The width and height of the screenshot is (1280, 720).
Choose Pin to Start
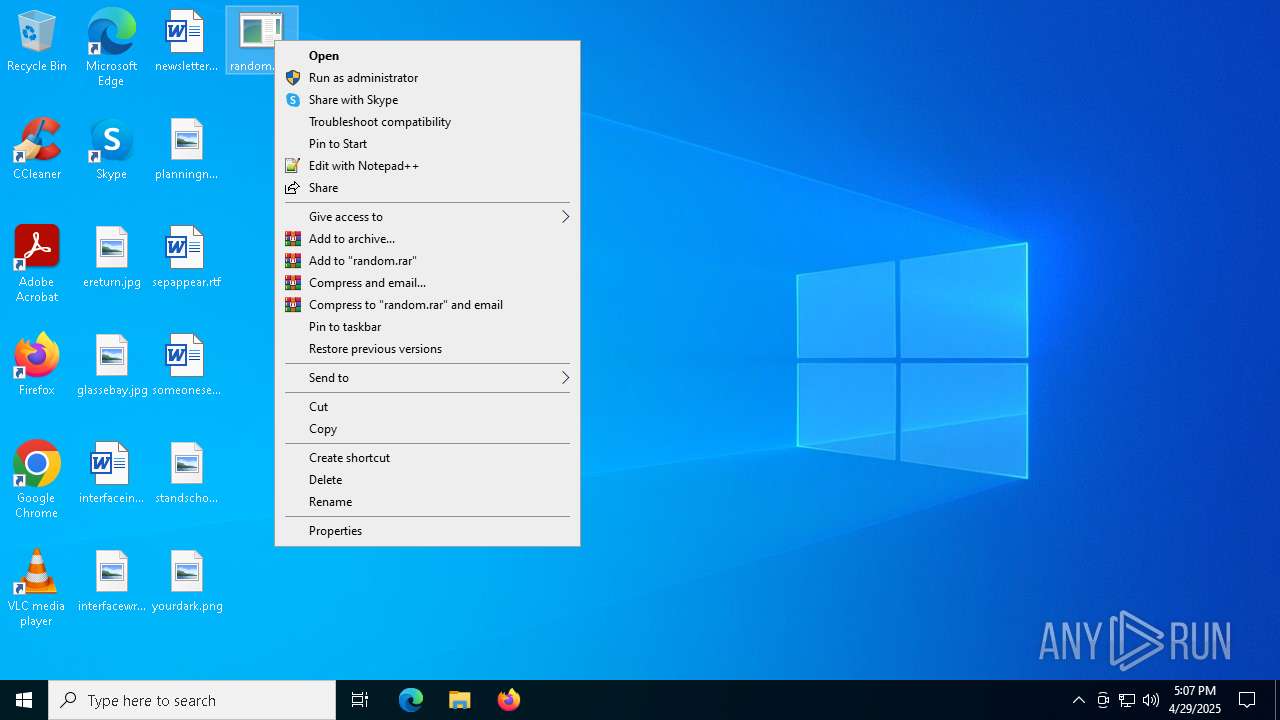pos(427,144)
